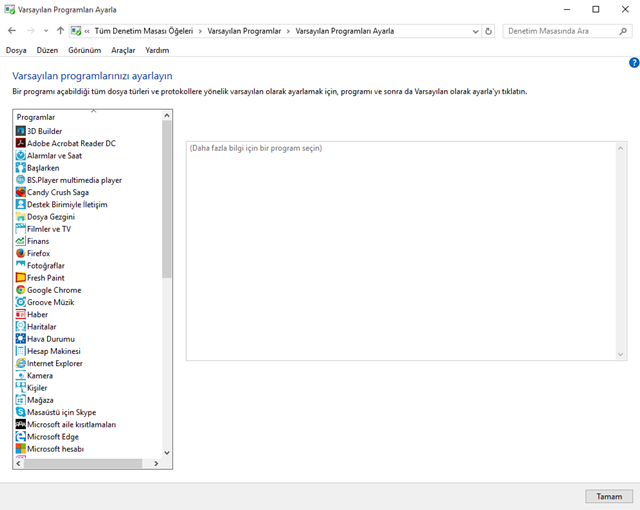Click the Haber news icon
This screenshot has height=510, width=640.
20,315
